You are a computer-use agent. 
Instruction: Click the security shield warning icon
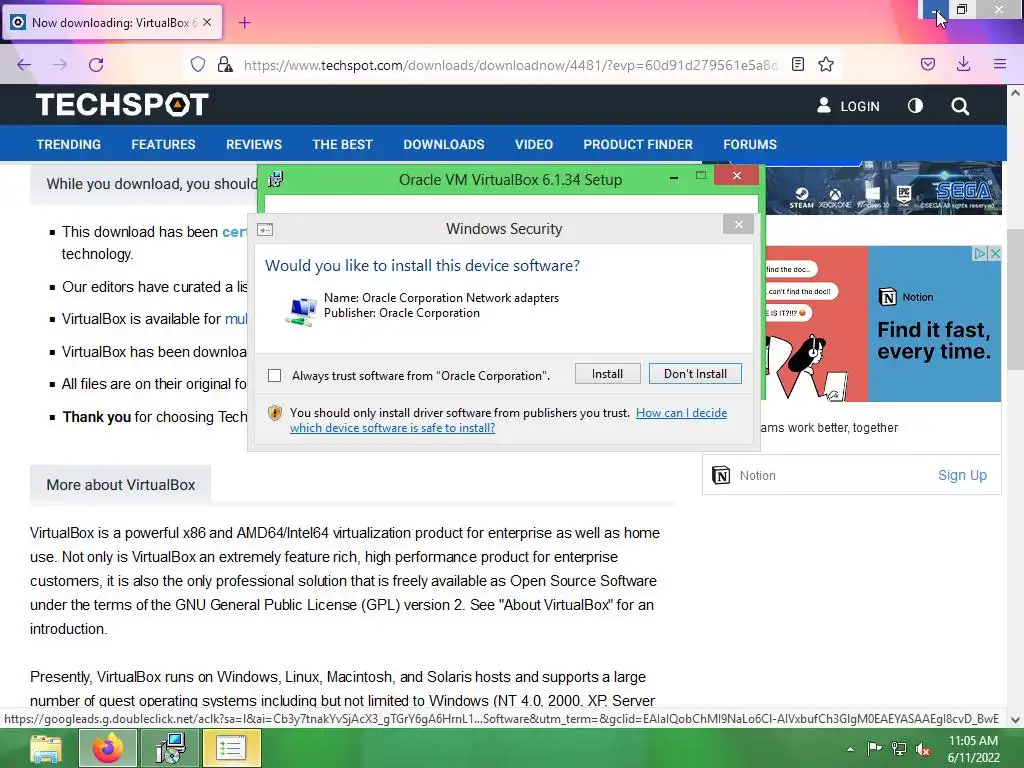click(x=275, y=413)
